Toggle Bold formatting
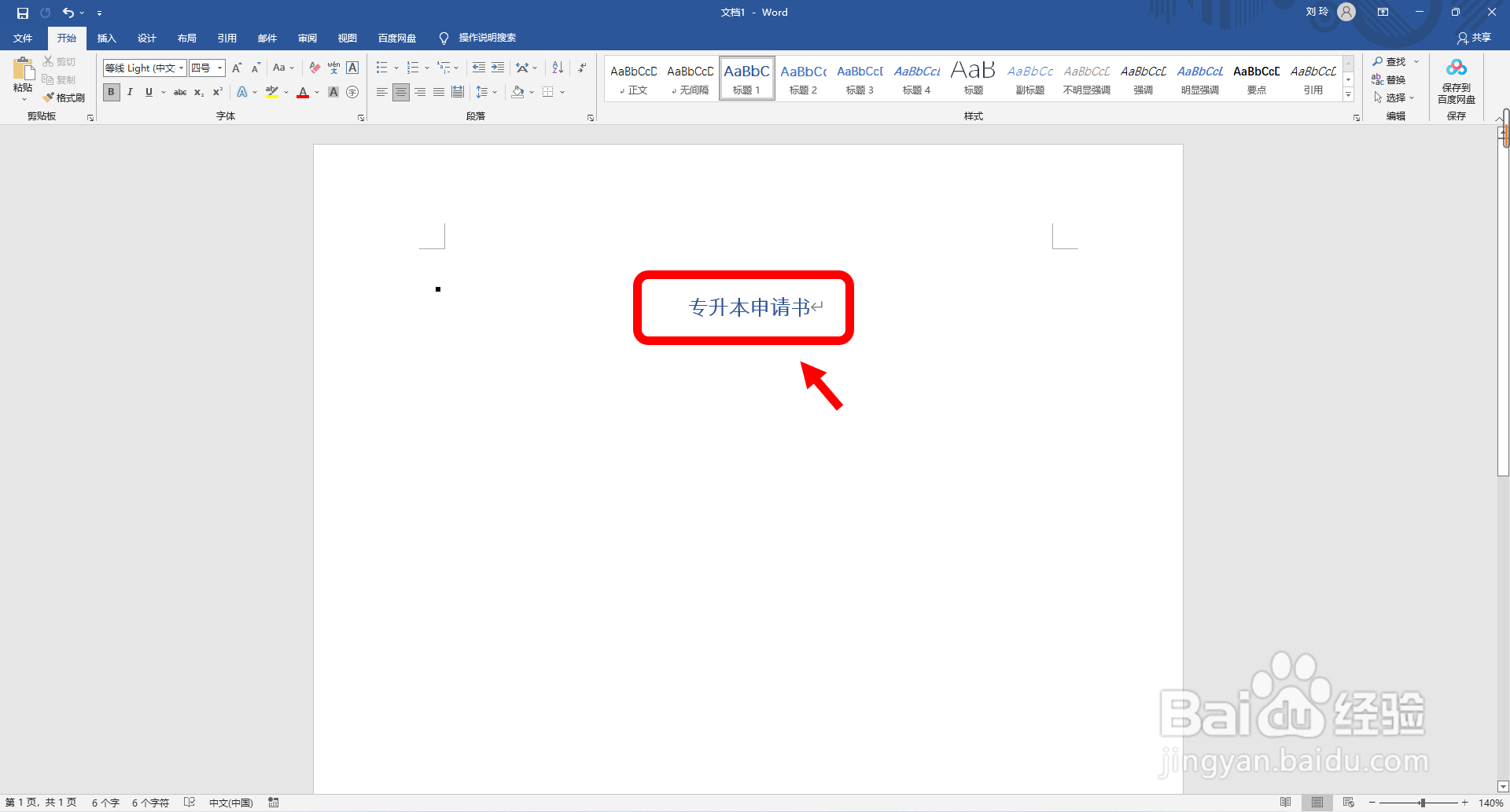1510x812 pixels. coord(111,92)
